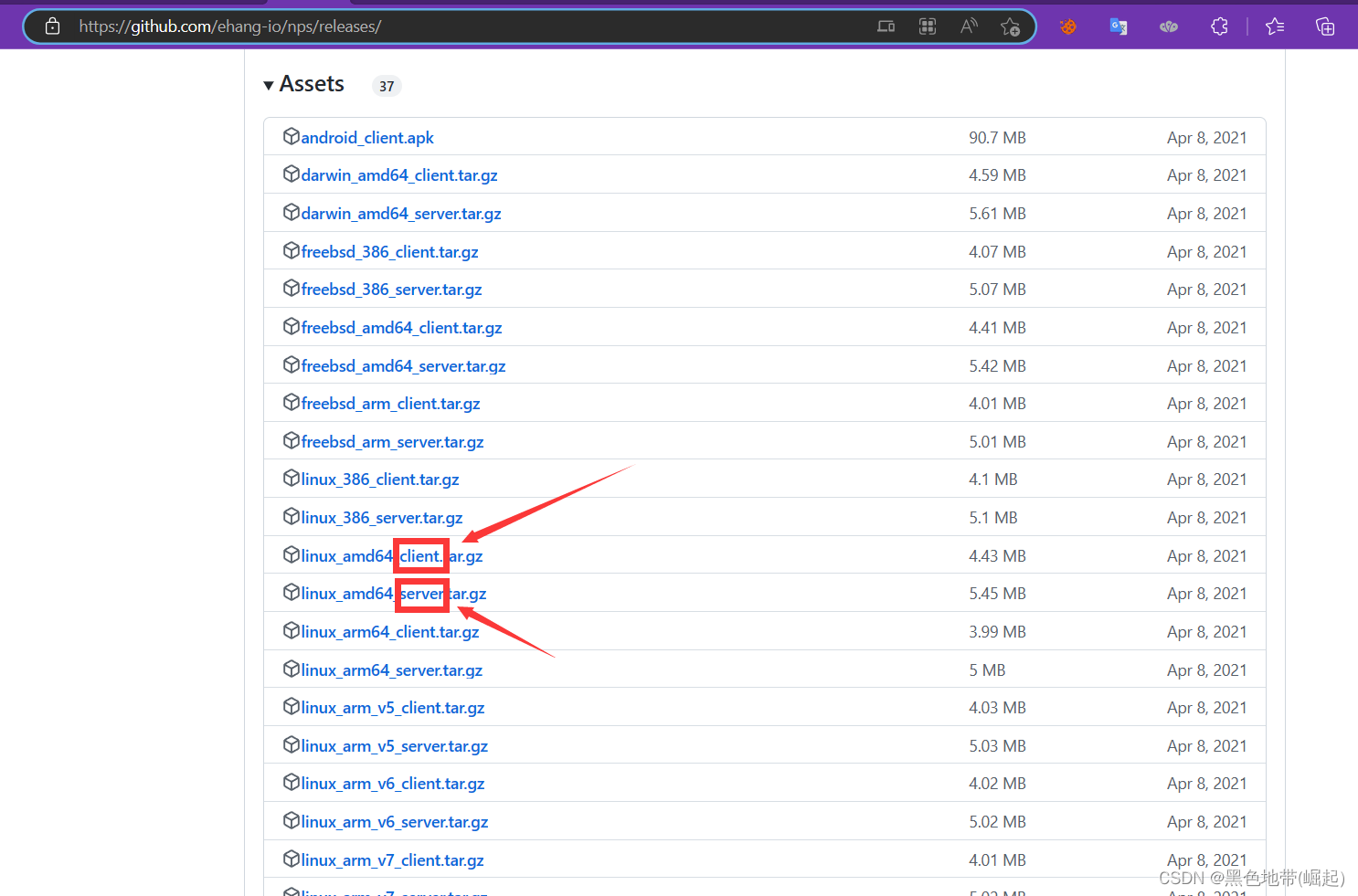Click the package icon beside linux_arm_v7_client.tar.gz

(292, 859)
